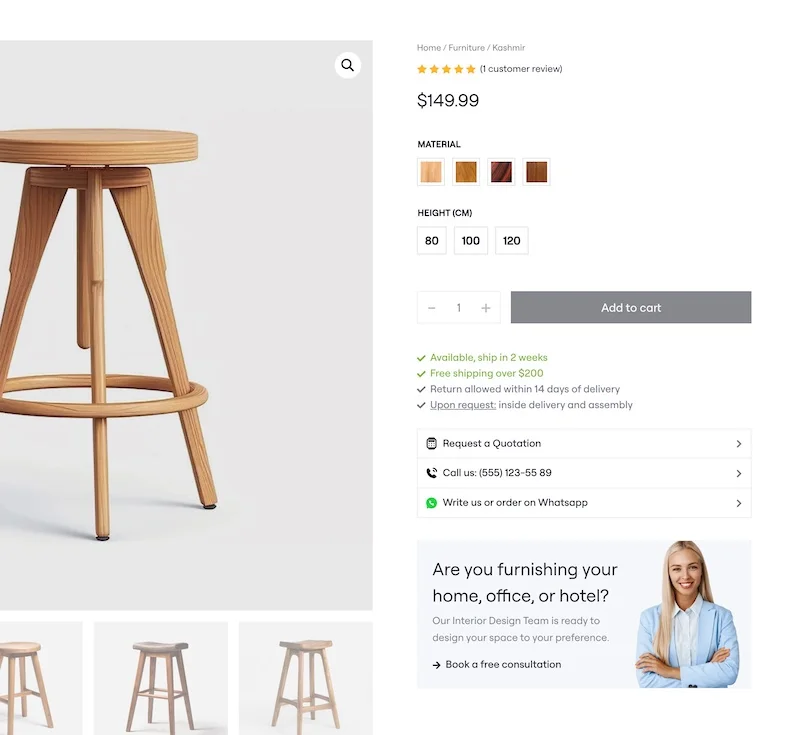This screenshot has width=800, height=735.
Task: Expand the Call us row chevron
Action: click(738, 473)
